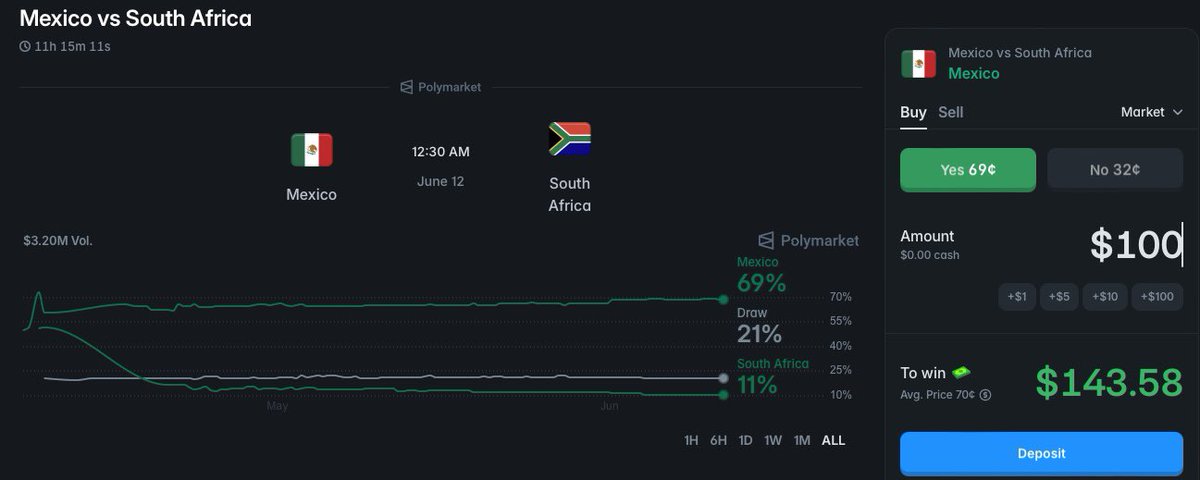Add $100 to the amount

(1157, 296)
